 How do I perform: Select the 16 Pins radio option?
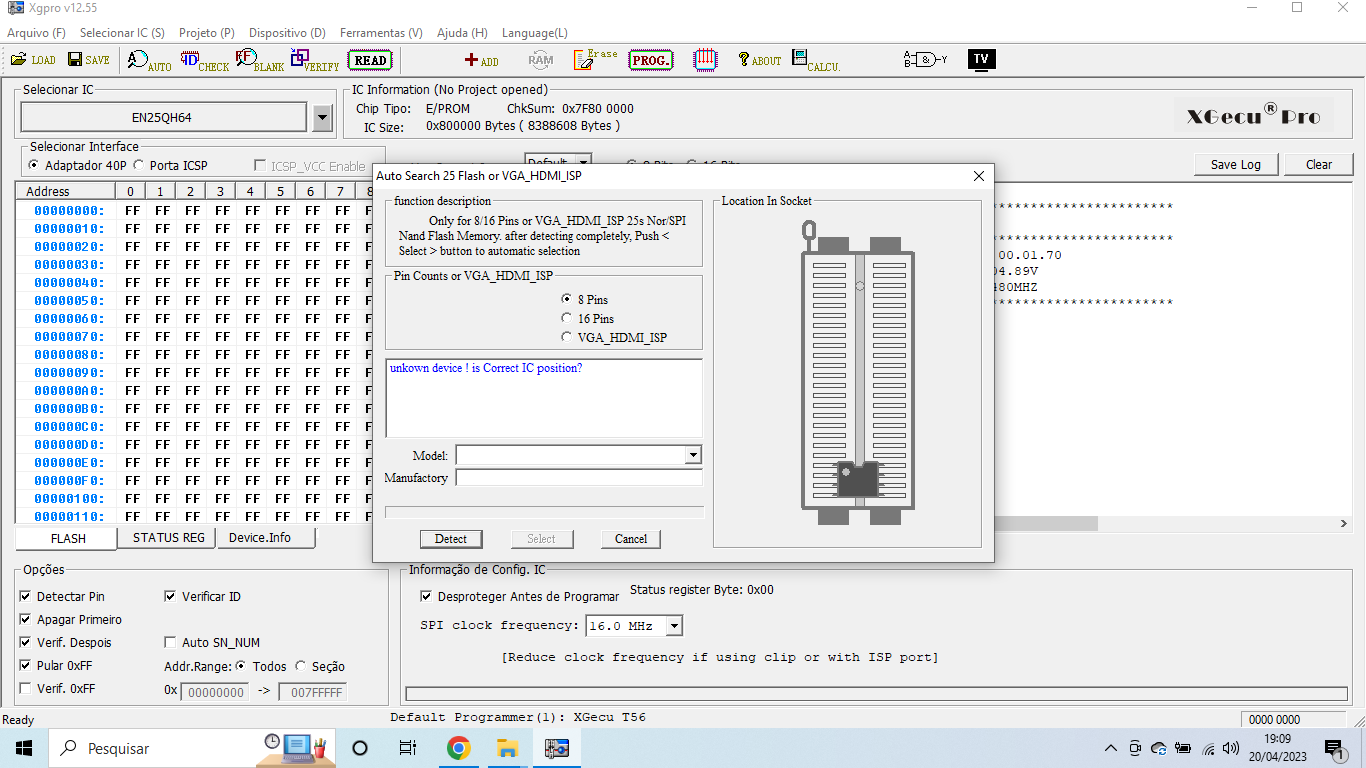(568, 319)
